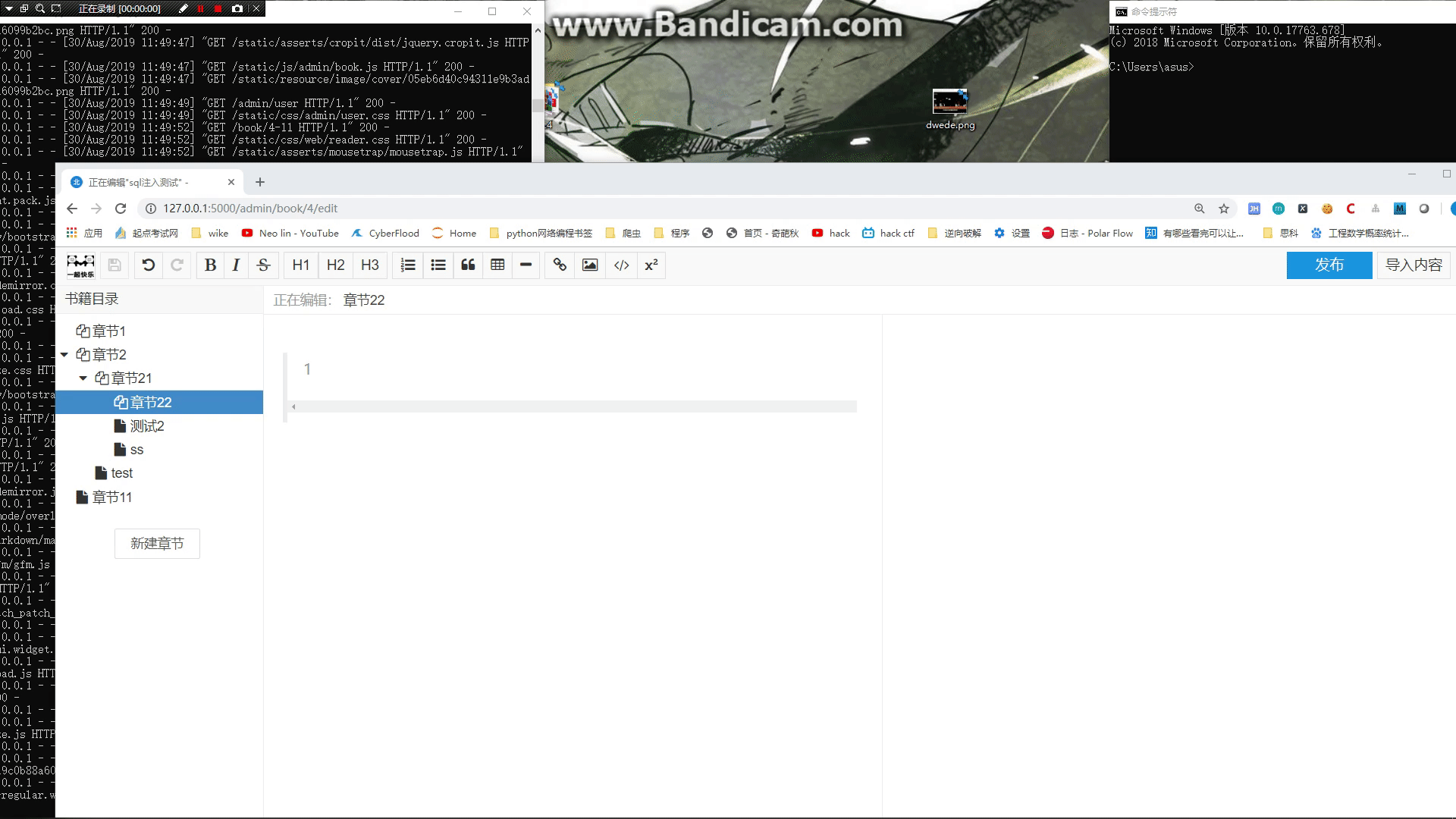
Task: Collapse the 章节21 tree node
Action: click(83, 378)
